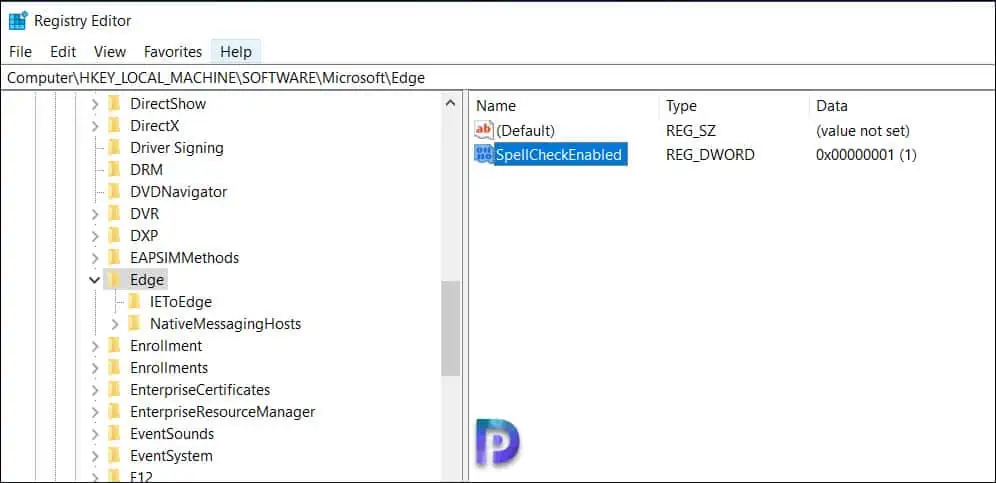This screenshot has width=996, height=483.
Task: Select the DVDNavigator key label
Action: coord(178,192)
